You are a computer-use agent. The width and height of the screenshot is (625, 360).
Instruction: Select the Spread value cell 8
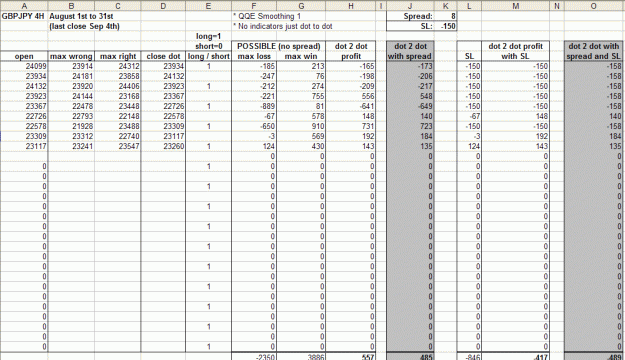445,16
